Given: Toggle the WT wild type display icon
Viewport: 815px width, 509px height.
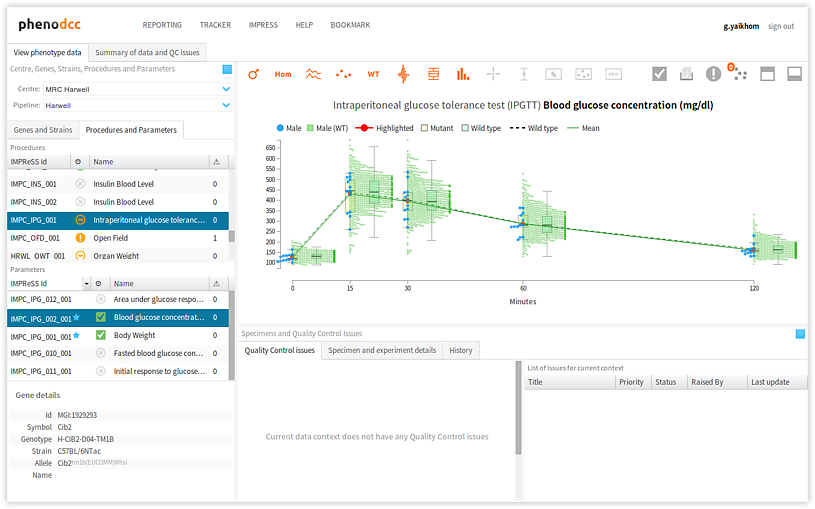Looking at the screenshot, I should (373, 74).
